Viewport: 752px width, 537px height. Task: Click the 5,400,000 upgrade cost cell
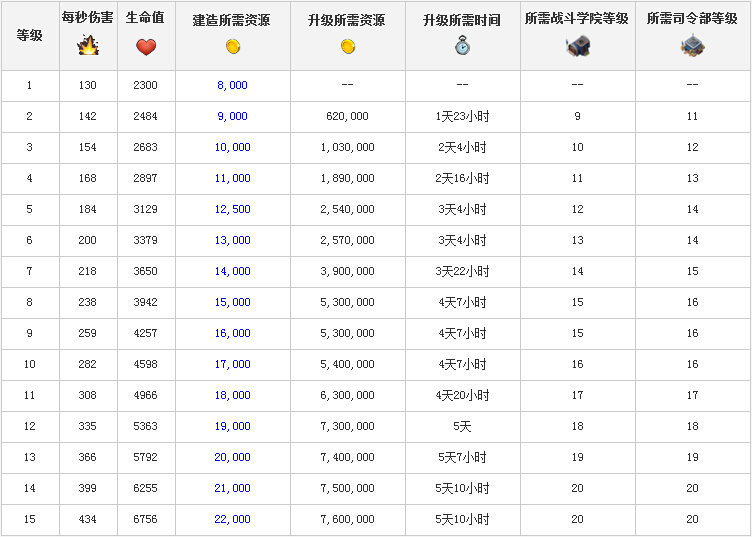(x=348, y=364)
